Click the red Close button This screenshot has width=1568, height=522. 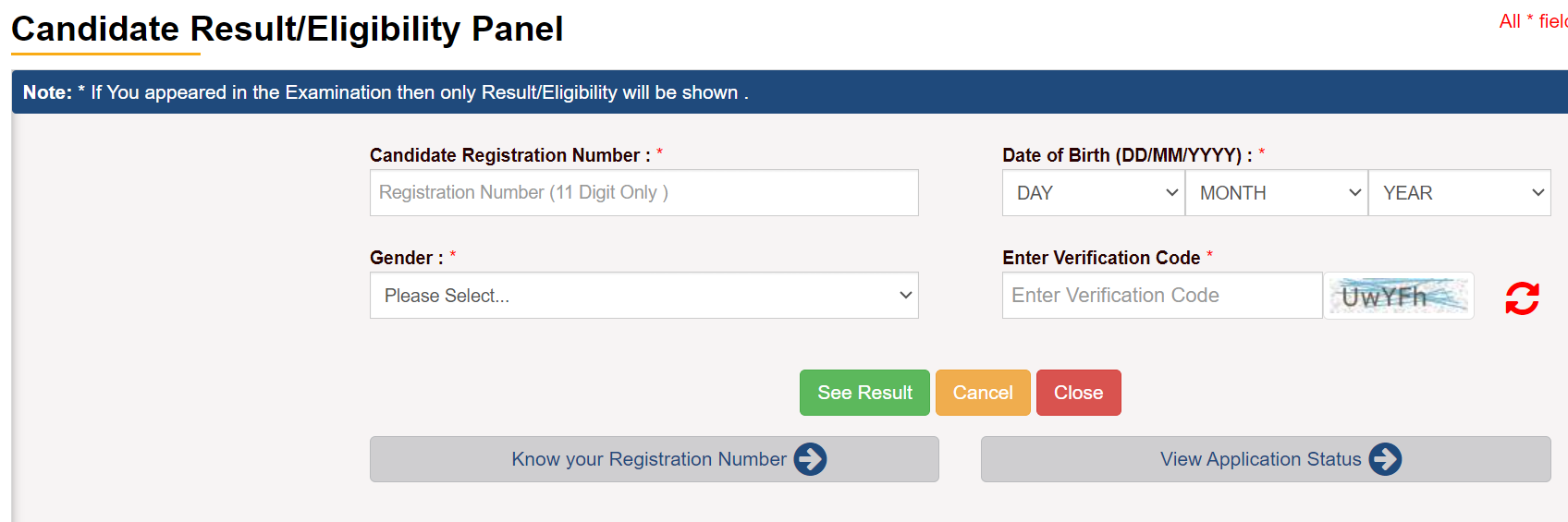[1078, 393]
